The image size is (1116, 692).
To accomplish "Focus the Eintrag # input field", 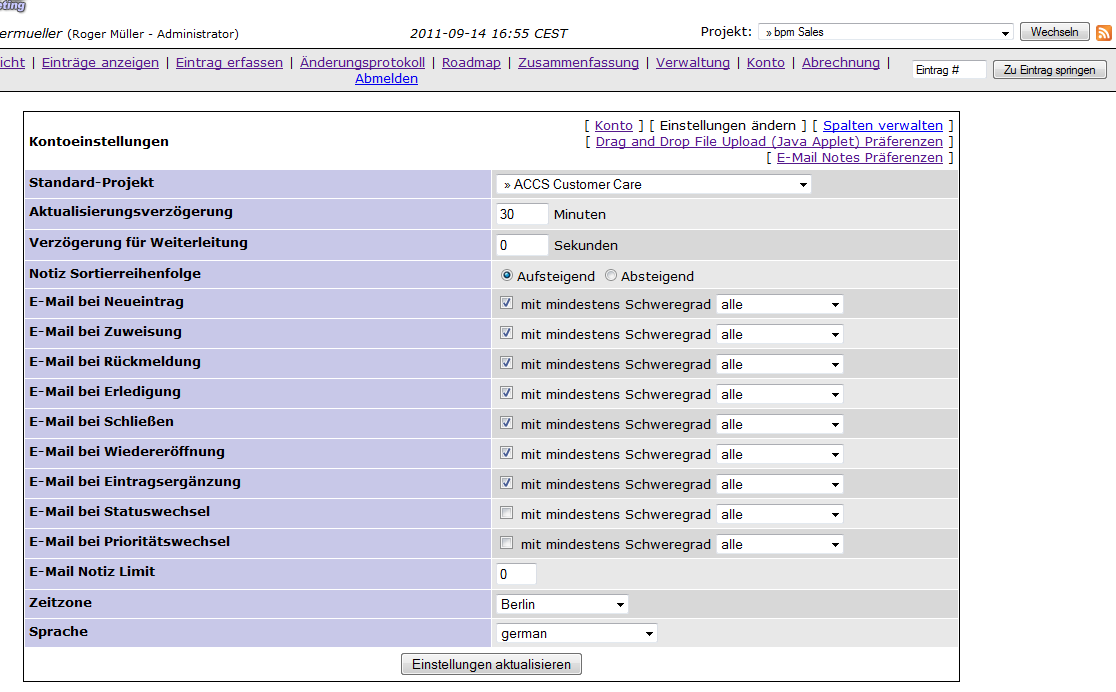I will pyautogui.click(x=949, y=70).
